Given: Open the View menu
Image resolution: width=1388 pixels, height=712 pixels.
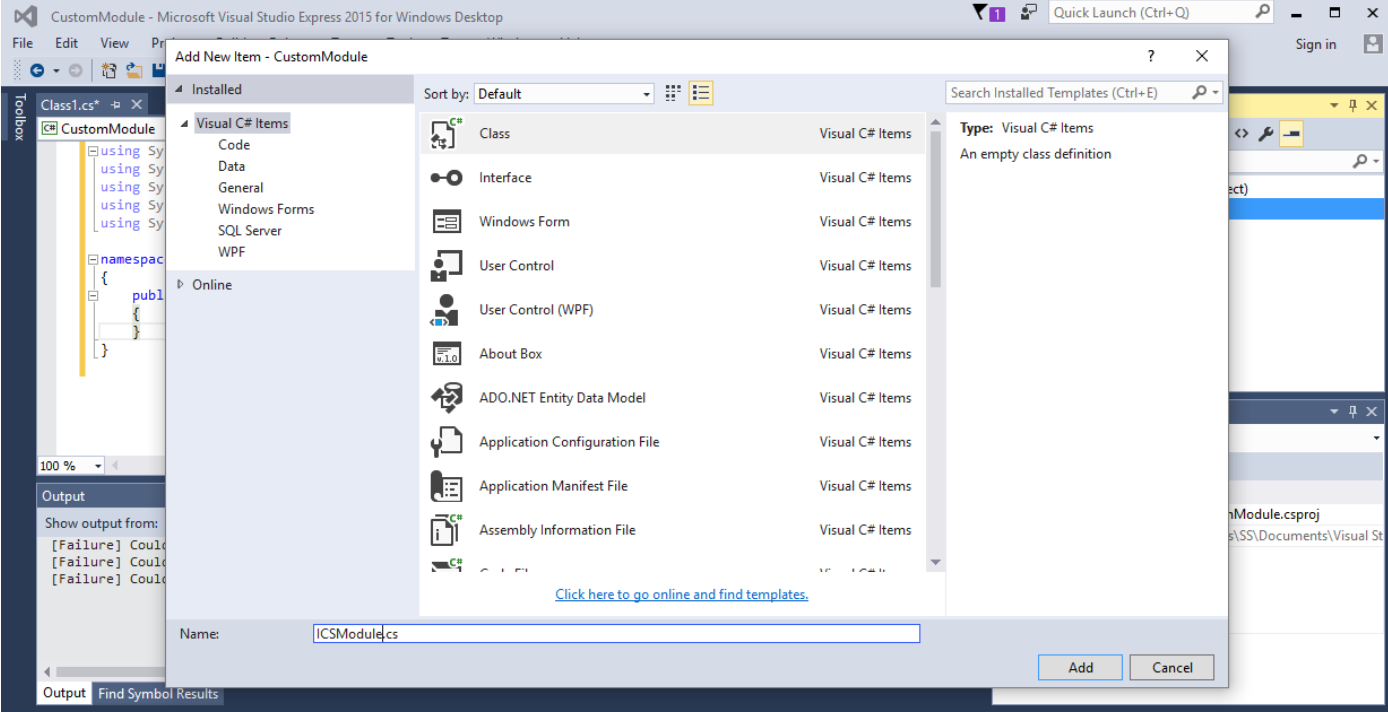Looking at the screenshot, I should [114, 43].
